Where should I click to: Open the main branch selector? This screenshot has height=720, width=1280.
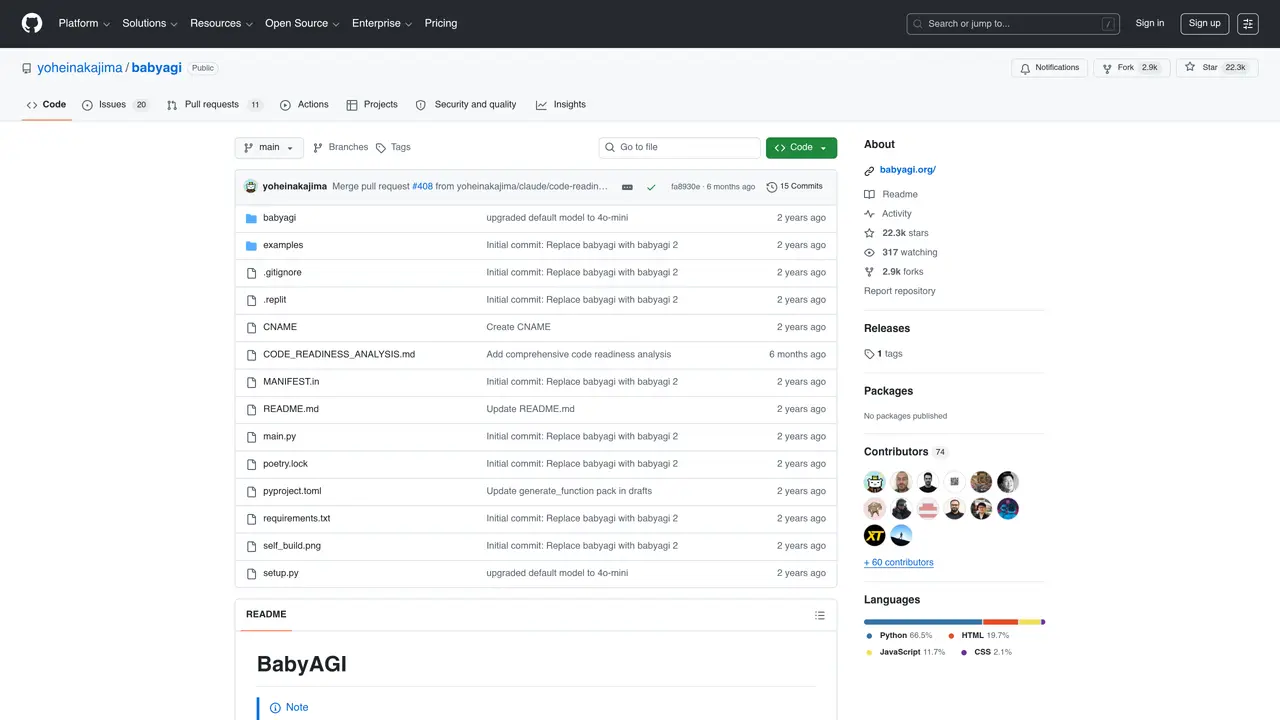[269, 148]
